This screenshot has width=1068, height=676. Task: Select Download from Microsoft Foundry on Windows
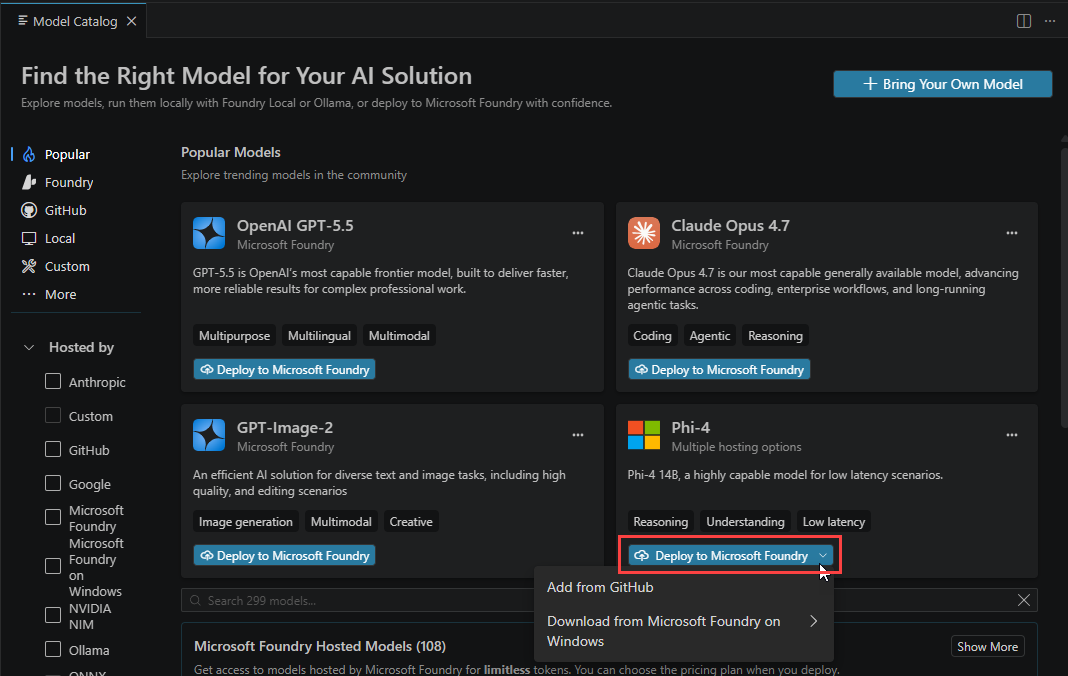point(684,631)
